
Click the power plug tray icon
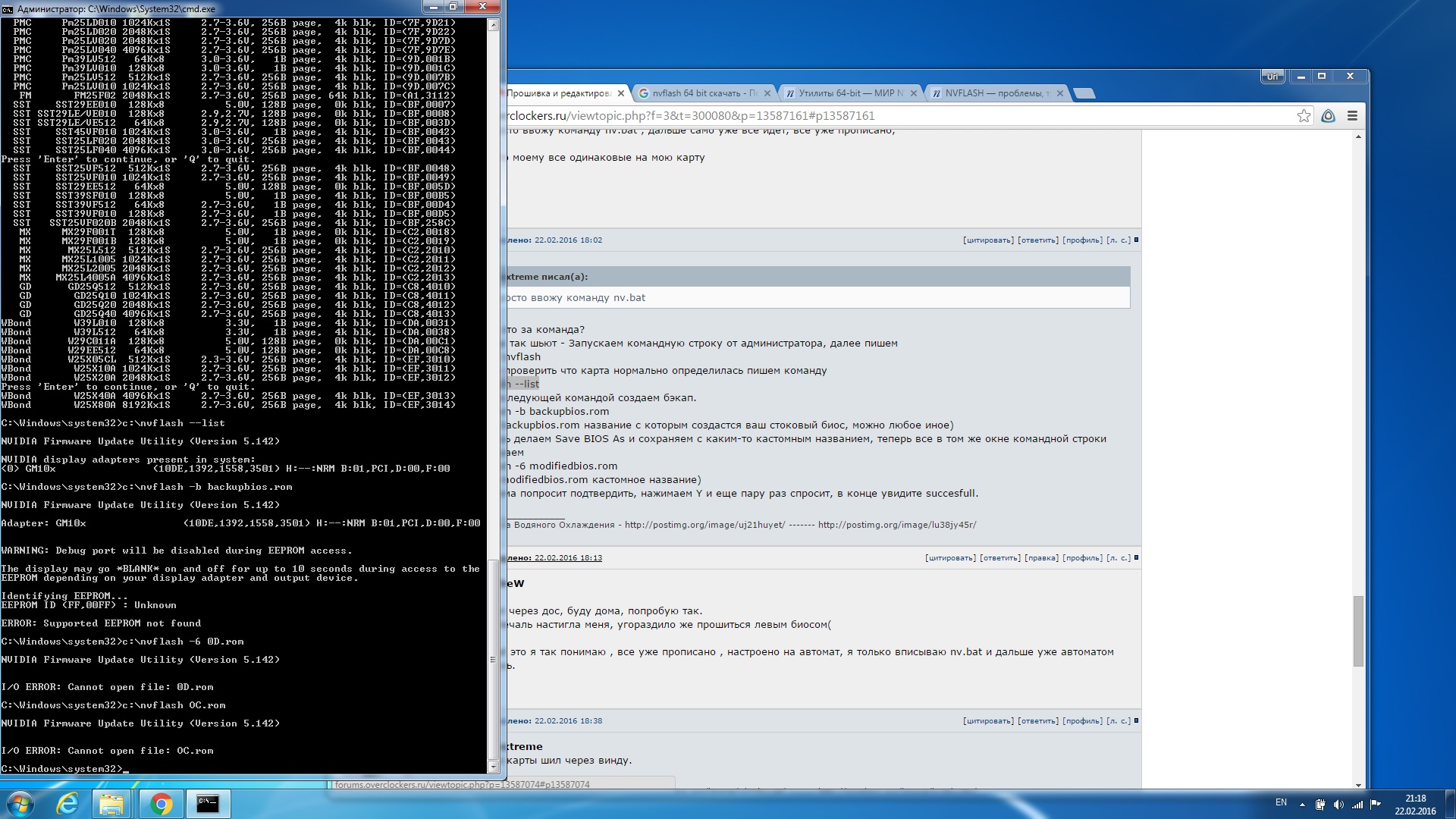1320,805
